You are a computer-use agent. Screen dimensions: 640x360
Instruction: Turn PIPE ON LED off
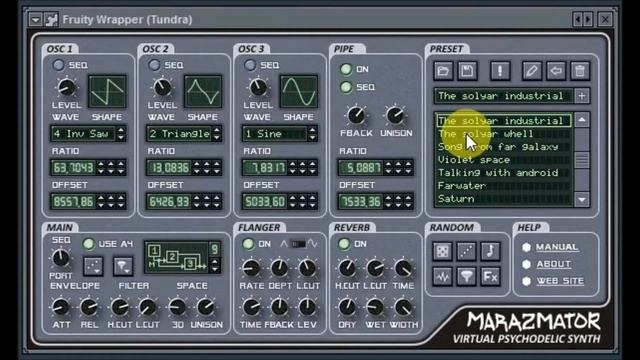346,69
